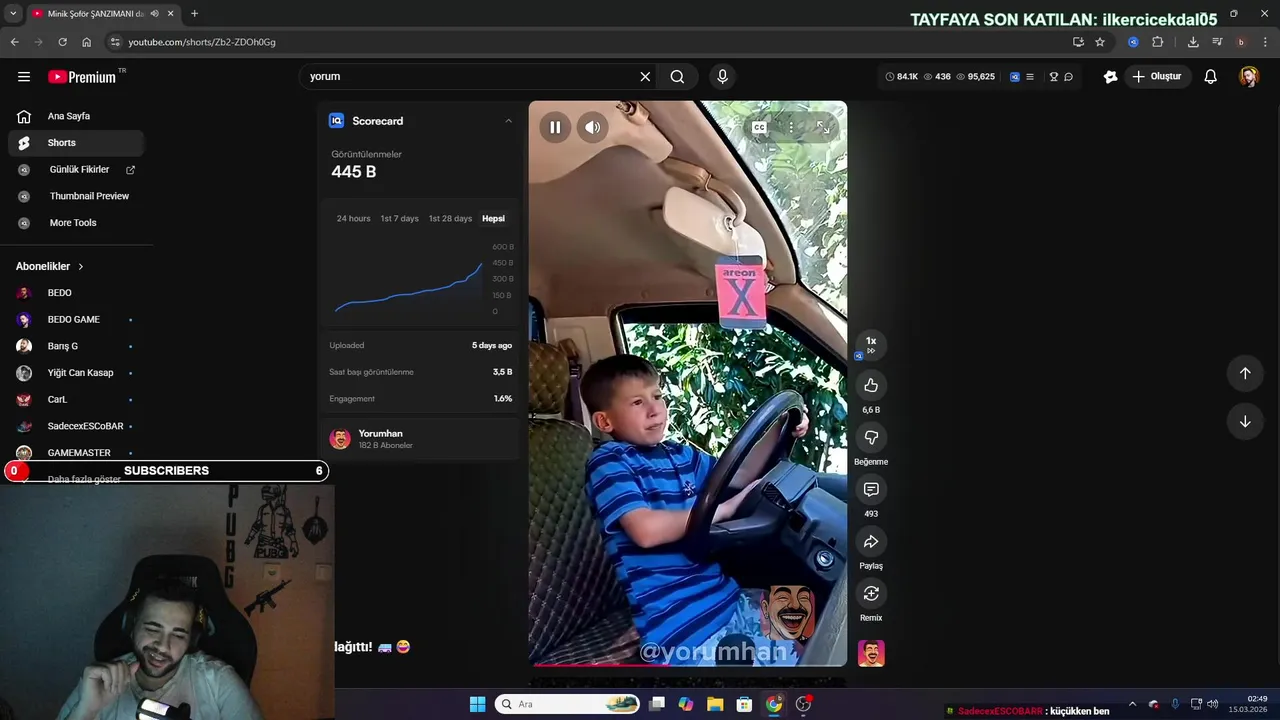The image size is (1280, 720).
Task: Click the views growth chart line
Action: coord(408,288)
